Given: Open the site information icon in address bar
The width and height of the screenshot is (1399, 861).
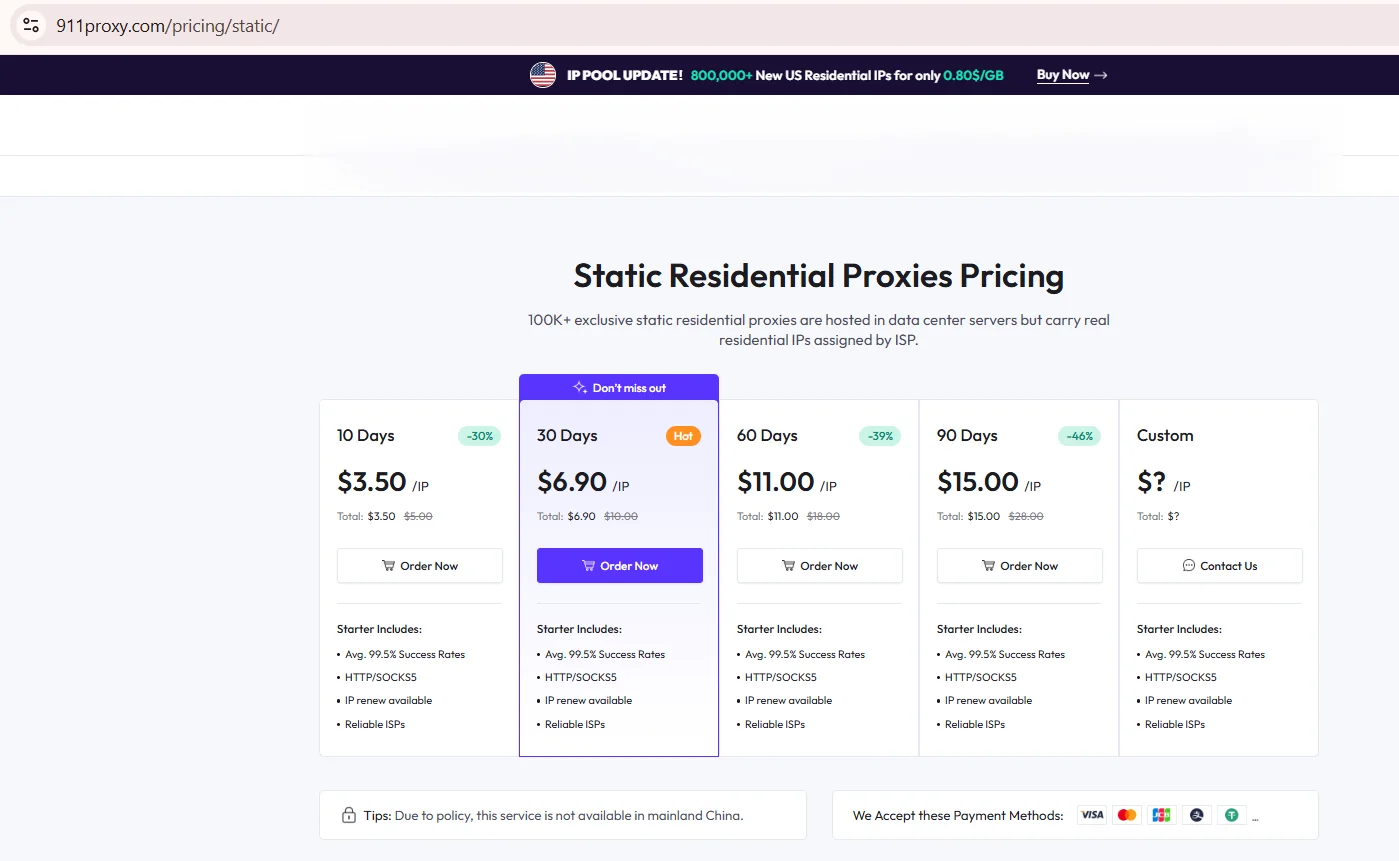Looking at the screenshot, I should pyautogui.click(x=31, y=25).
